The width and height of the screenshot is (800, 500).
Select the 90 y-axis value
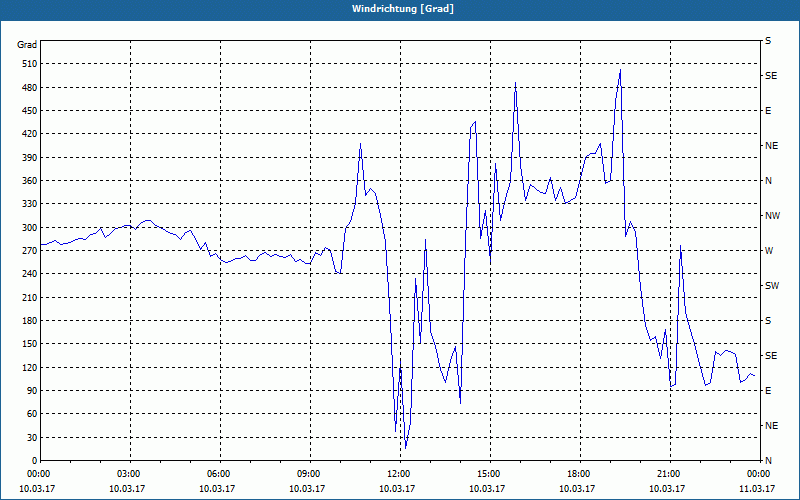[x=32, y=391]
